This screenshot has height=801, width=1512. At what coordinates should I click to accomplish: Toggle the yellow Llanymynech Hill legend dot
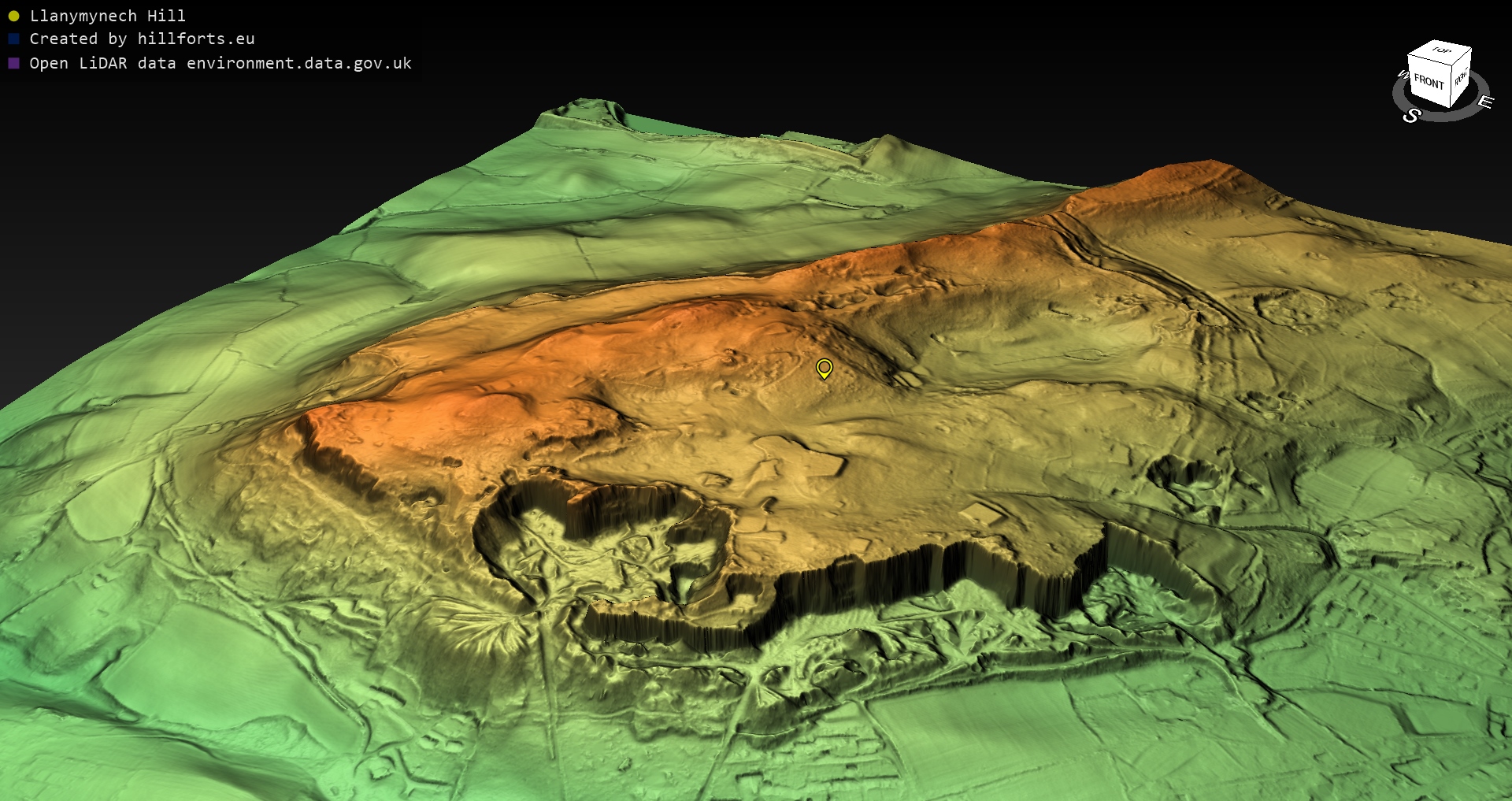pyautogui.click(x=13, y=16)
